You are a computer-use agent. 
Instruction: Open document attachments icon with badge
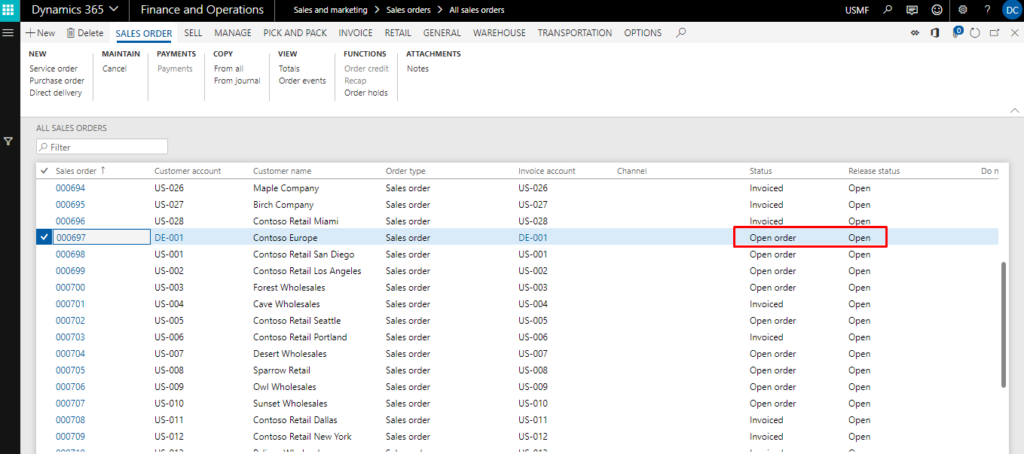[957, 33]
